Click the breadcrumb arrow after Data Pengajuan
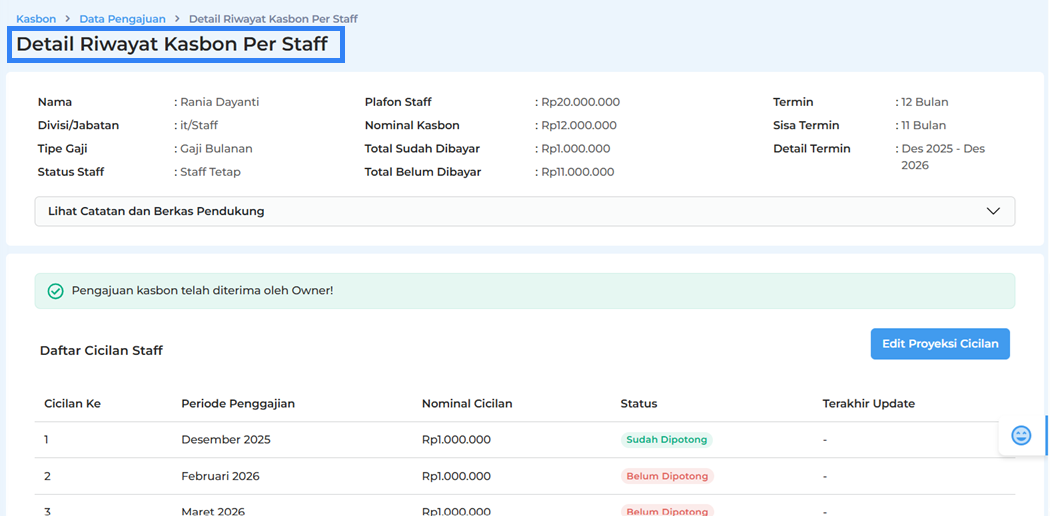 point(176,19)
